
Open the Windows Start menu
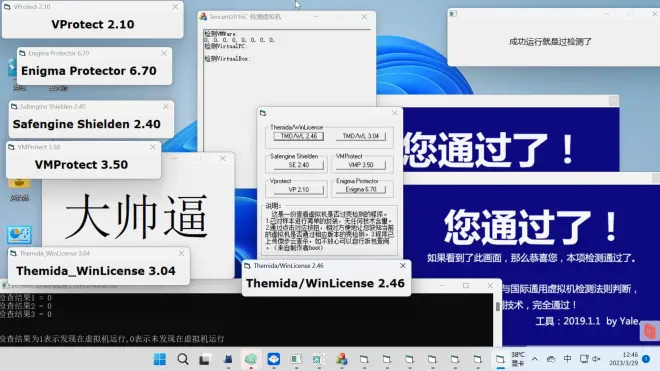[x=160, y=359]
